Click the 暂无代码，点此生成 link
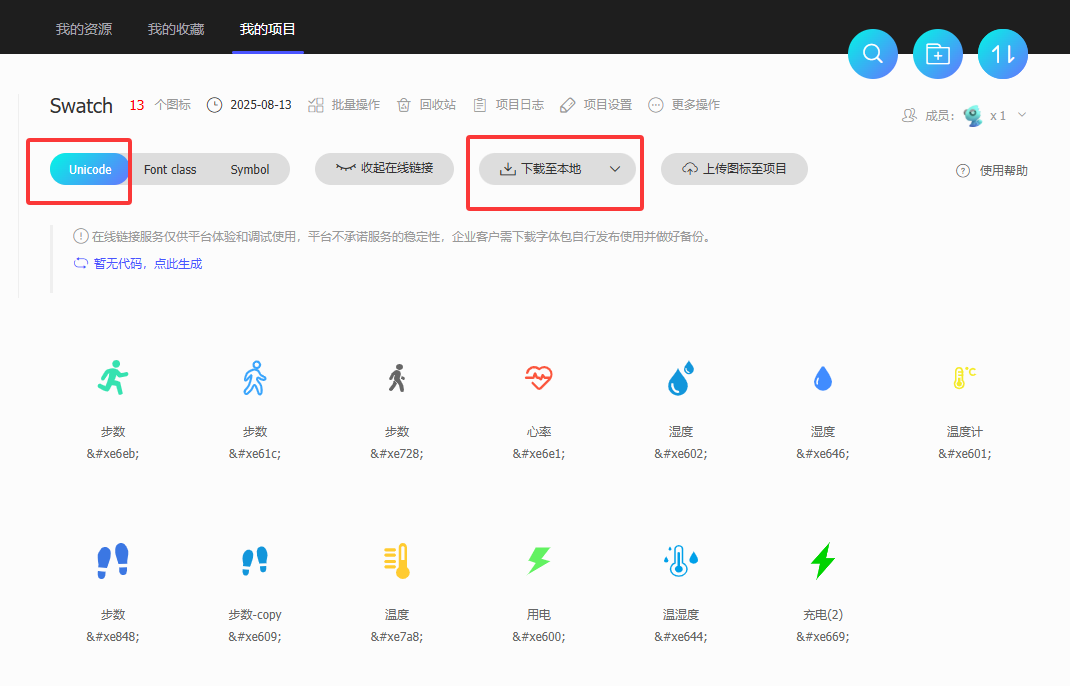Image resolution: width=1070 pixels, height=686 pixels. click(138, 264)
